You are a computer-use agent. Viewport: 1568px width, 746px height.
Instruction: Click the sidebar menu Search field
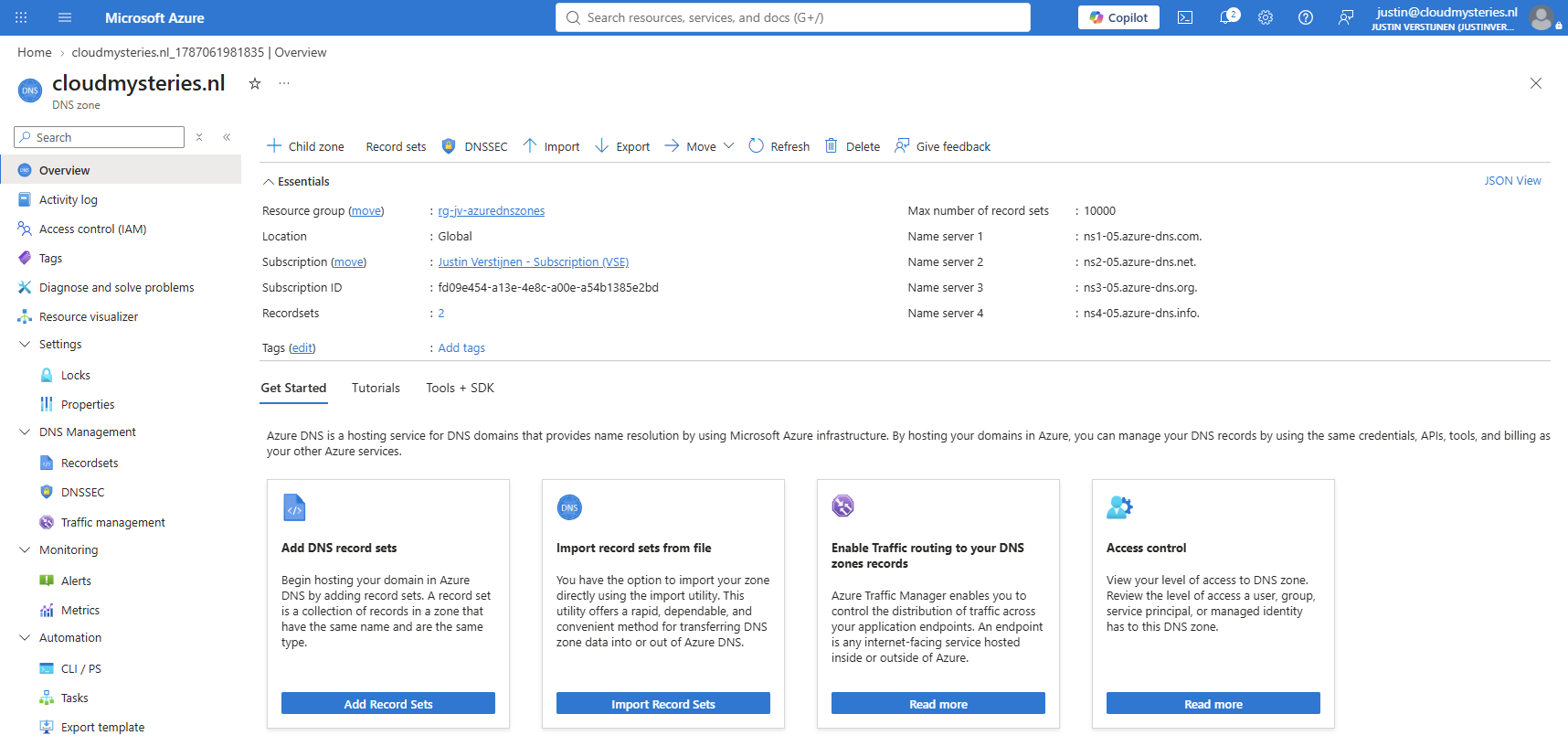pyautogui.click(x=100, y=137)
